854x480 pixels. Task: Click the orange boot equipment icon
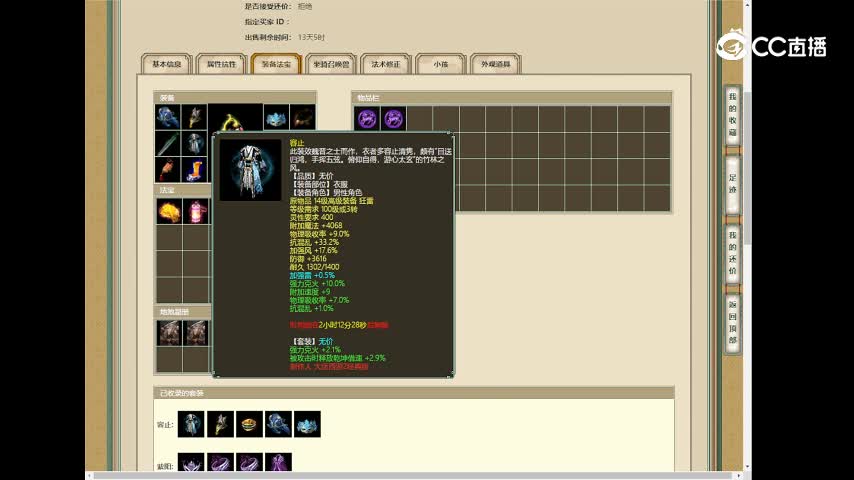coord(194,170)
